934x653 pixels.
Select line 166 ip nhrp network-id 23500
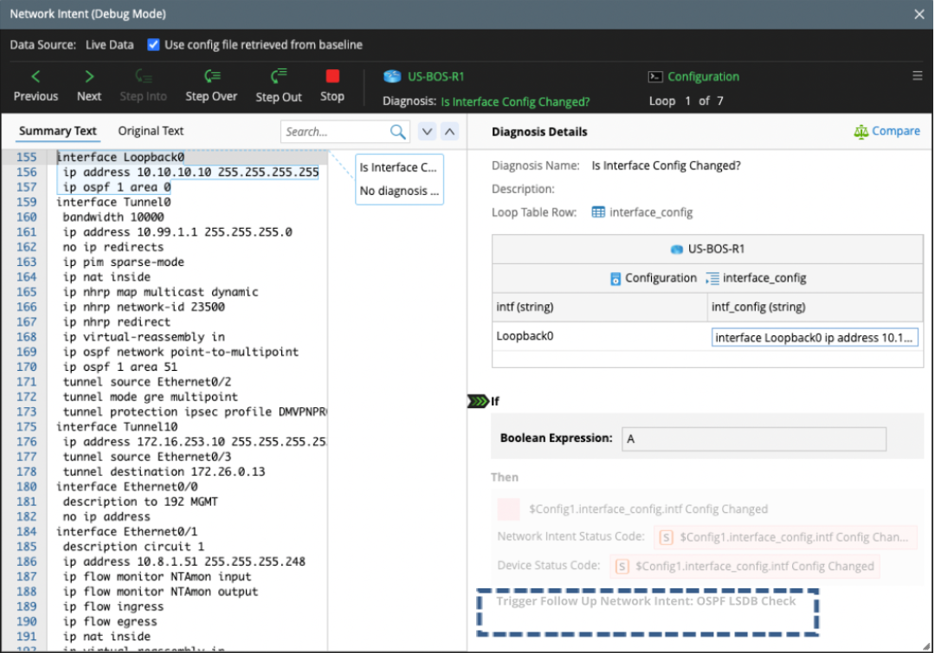point(144,307)
